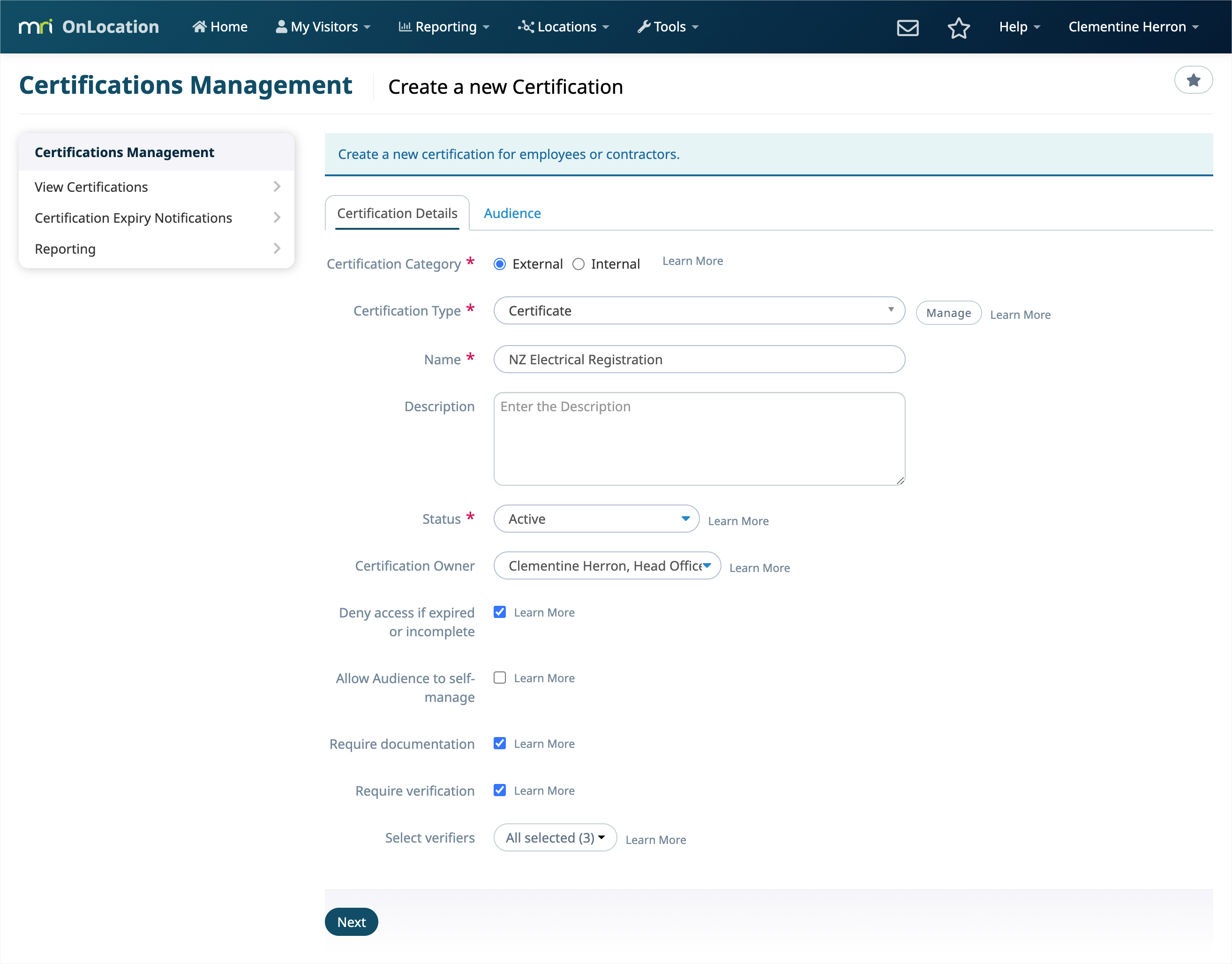This screenshot has height=964, width=1232.
Task: Expand View Certifications sidebar item
Action: pyautogui.click(x=156, y=186)
